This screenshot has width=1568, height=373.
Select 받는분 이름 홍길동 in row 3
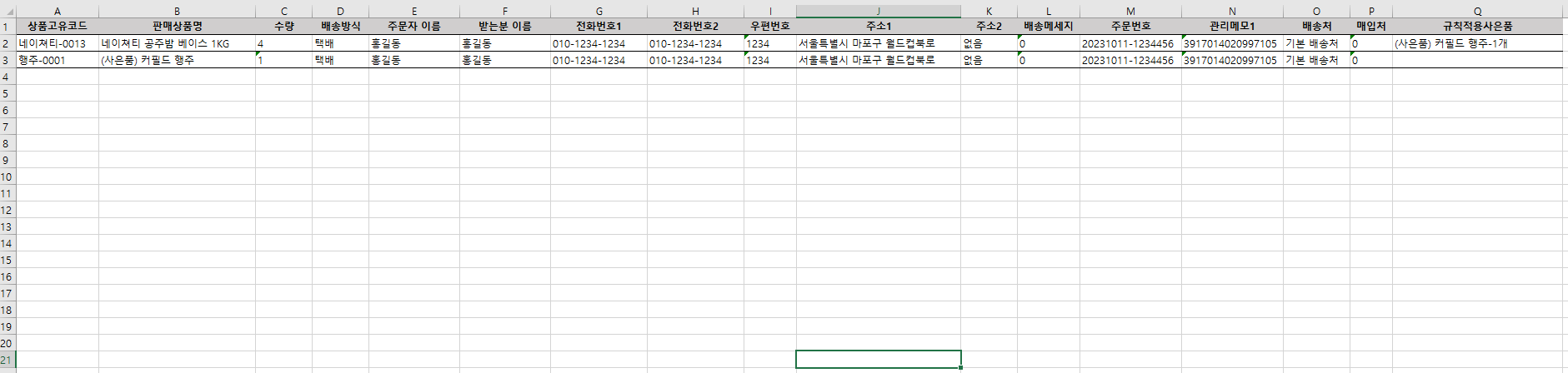click(505, 60)
